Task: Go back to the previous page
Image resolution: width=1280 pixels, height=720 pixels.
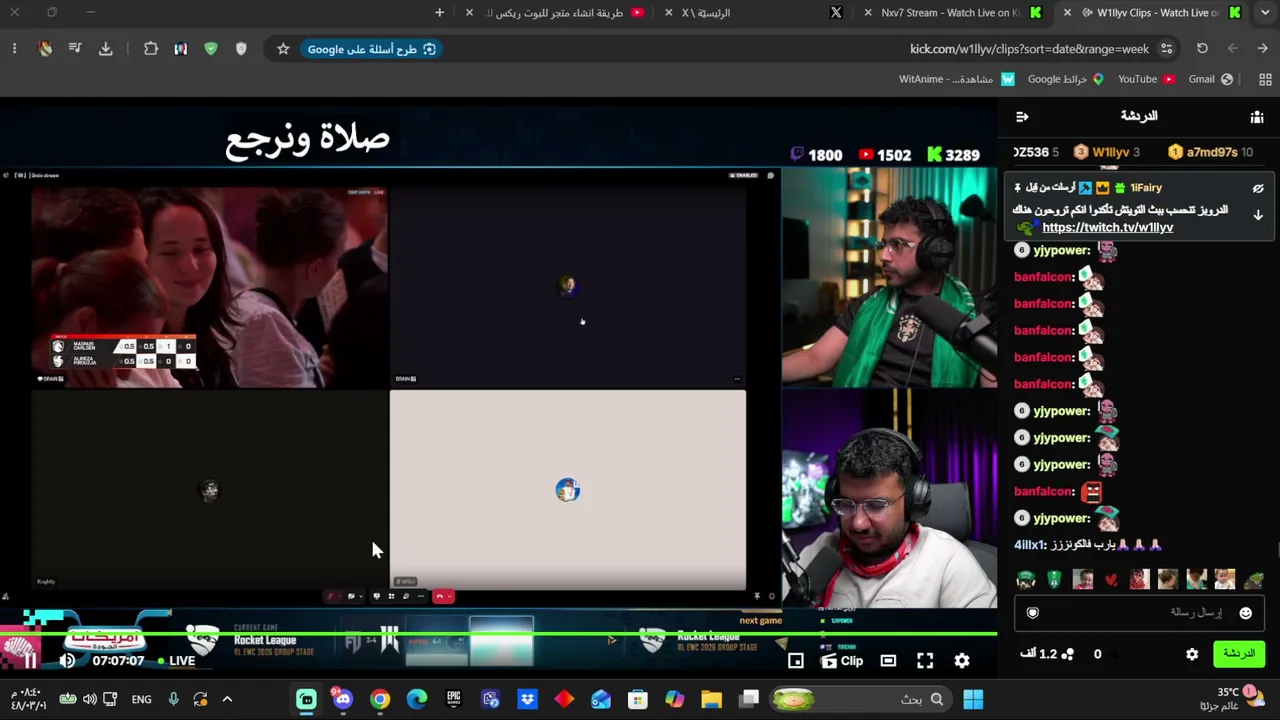Action: tap(1262, 49)
